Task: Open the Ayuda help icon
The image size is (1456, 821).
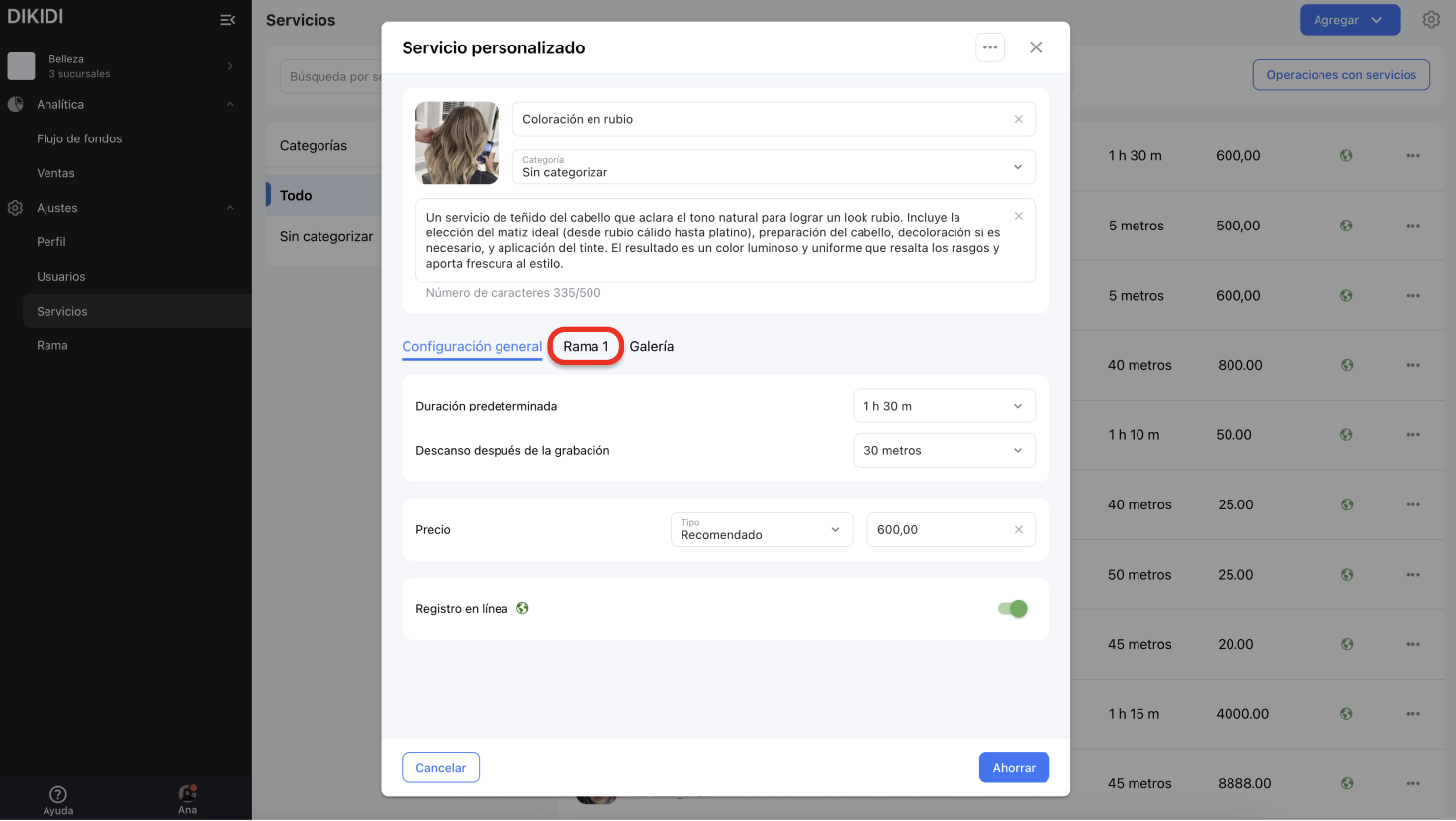Action: (x=58, y=799)
